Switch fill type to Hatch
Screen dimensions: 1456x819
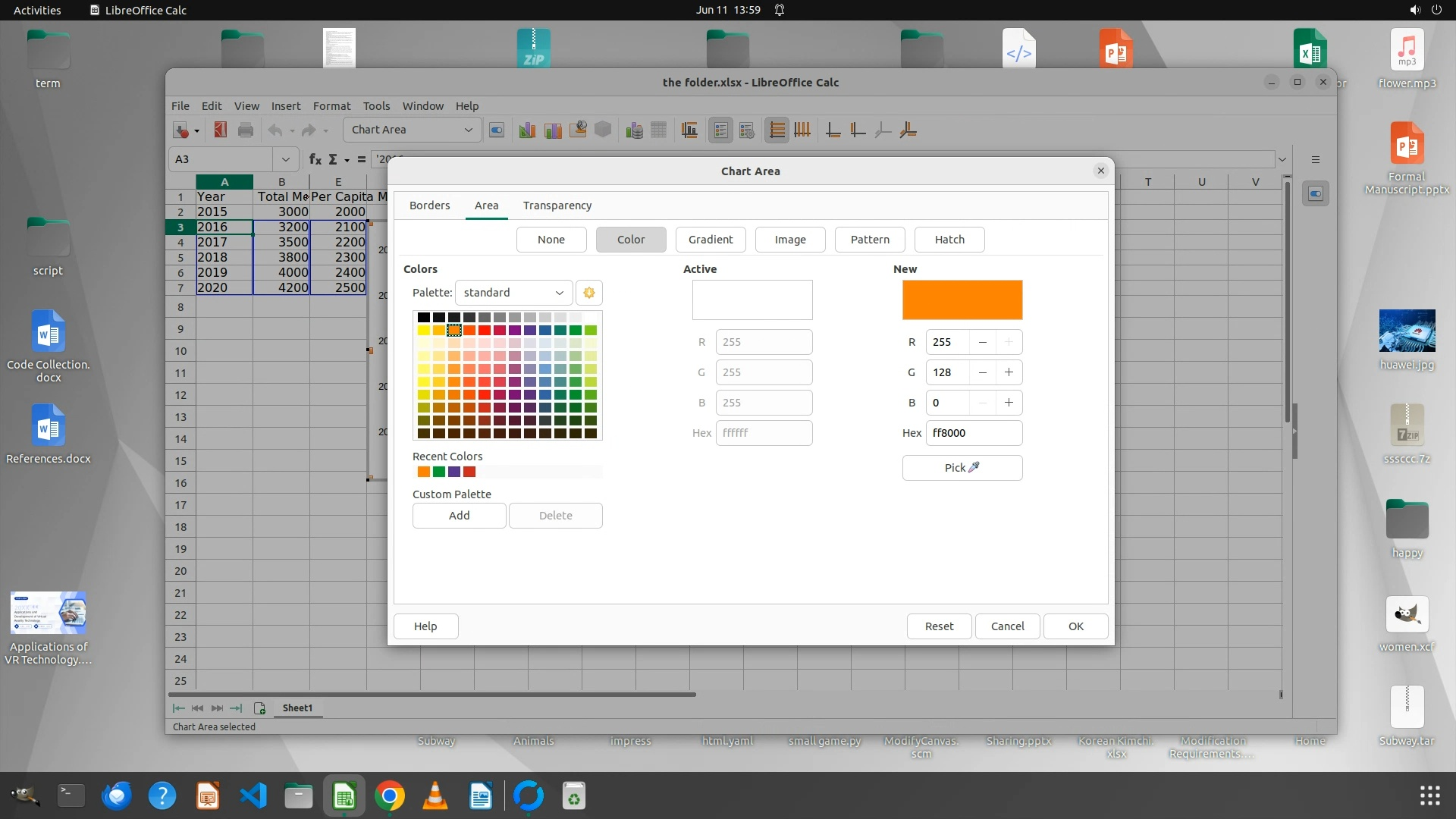pyautogui.click(x=949, y=240)
